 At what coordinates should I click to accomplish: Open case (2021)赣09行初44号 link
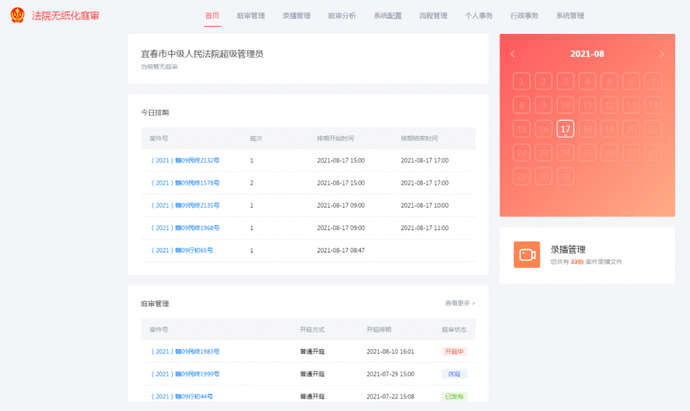pos(182,396)
